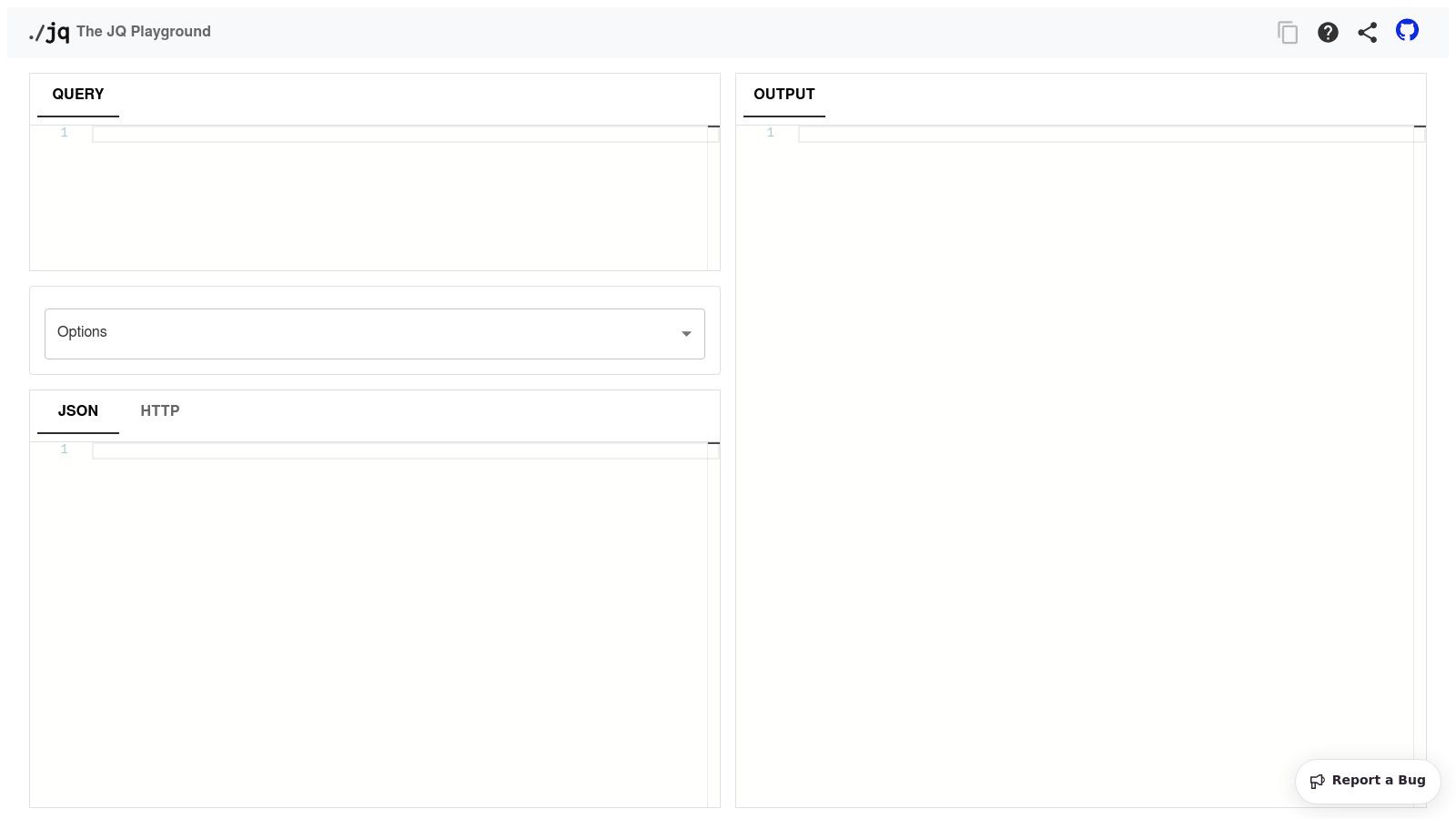Select the QUERY tab
The width and height of the screenshot is (1456, 819).
[x=78, y=95]
